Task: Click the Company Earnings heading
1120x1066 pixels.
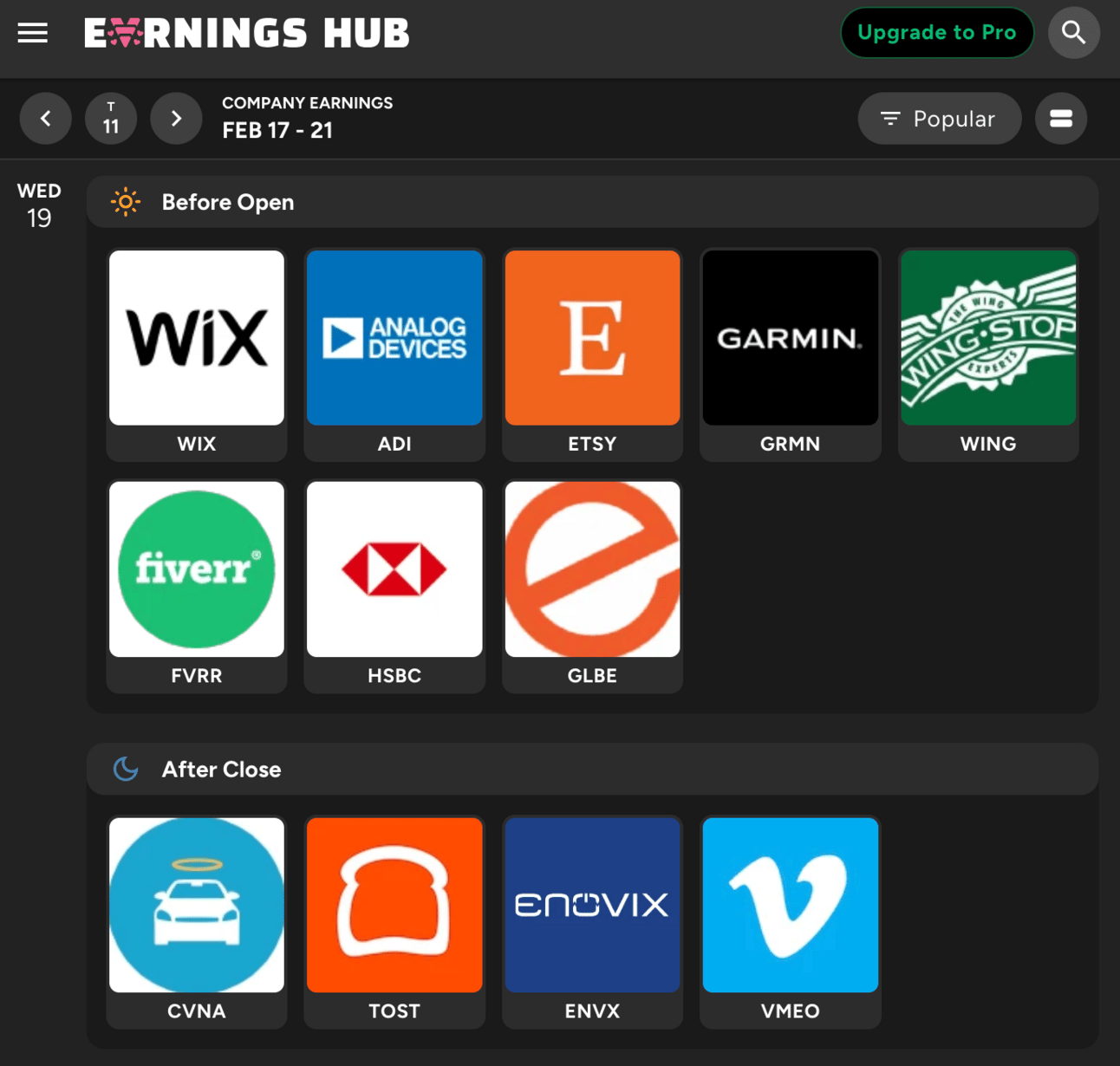Action: (308, 103)
